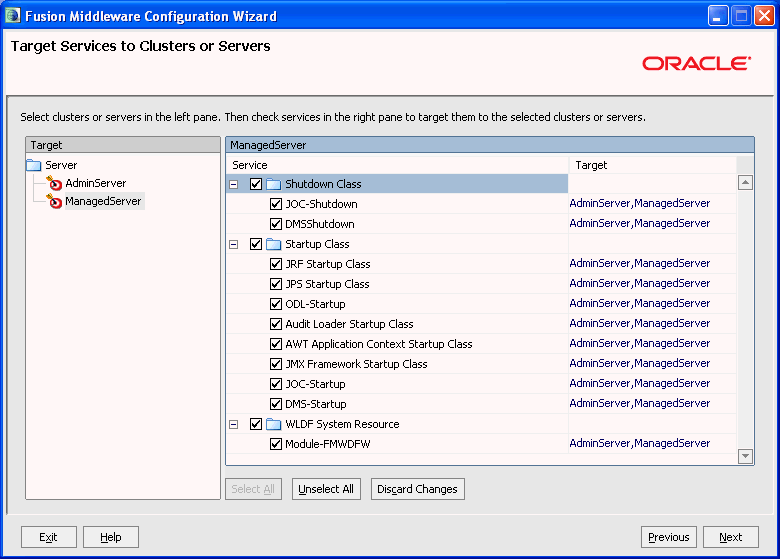
Task: Go back with the Previous button
Action: (x=669, y=537)
